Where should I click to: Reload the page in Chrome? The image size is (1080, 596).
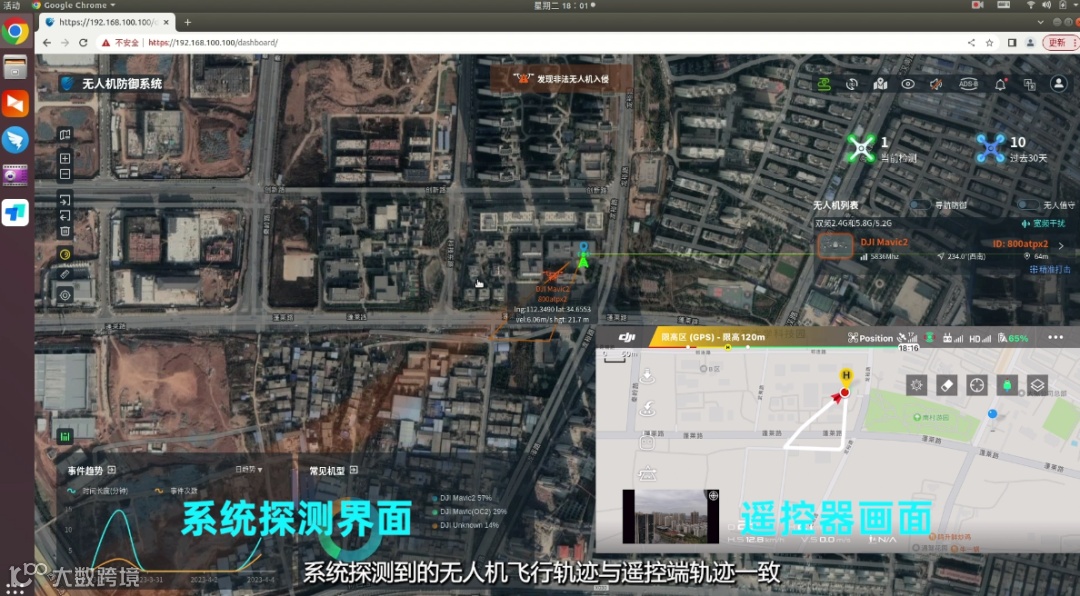pos(83,43)
